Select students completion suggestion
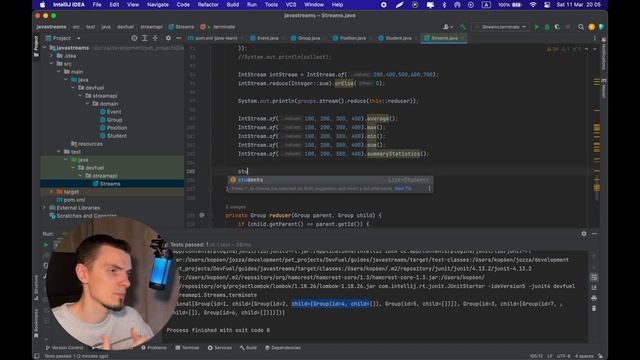The height and width of the screenshot is (360, 640). (330, 180)
